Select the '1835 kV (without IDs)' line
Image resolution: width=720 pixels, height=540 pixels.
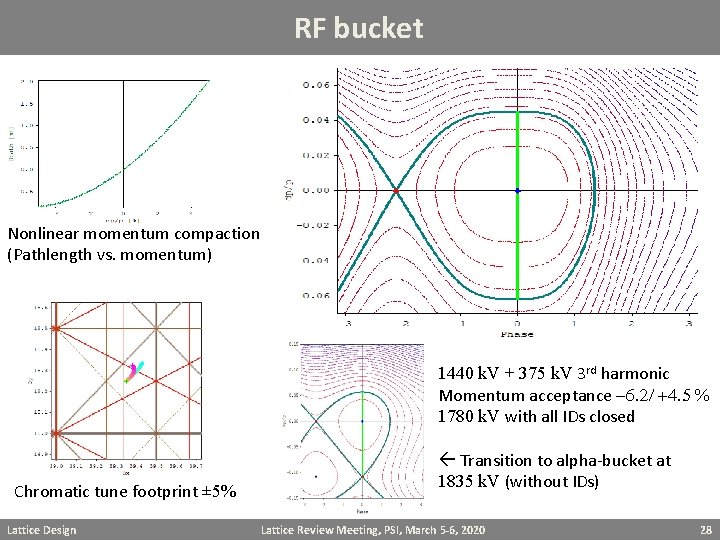pos(518,481)
